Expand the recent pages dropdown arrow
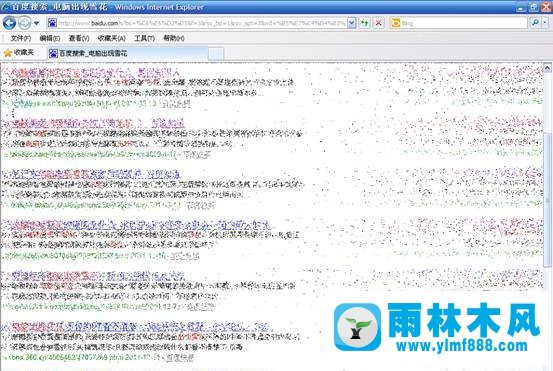 pyautogui.click(x=36, y=24)
